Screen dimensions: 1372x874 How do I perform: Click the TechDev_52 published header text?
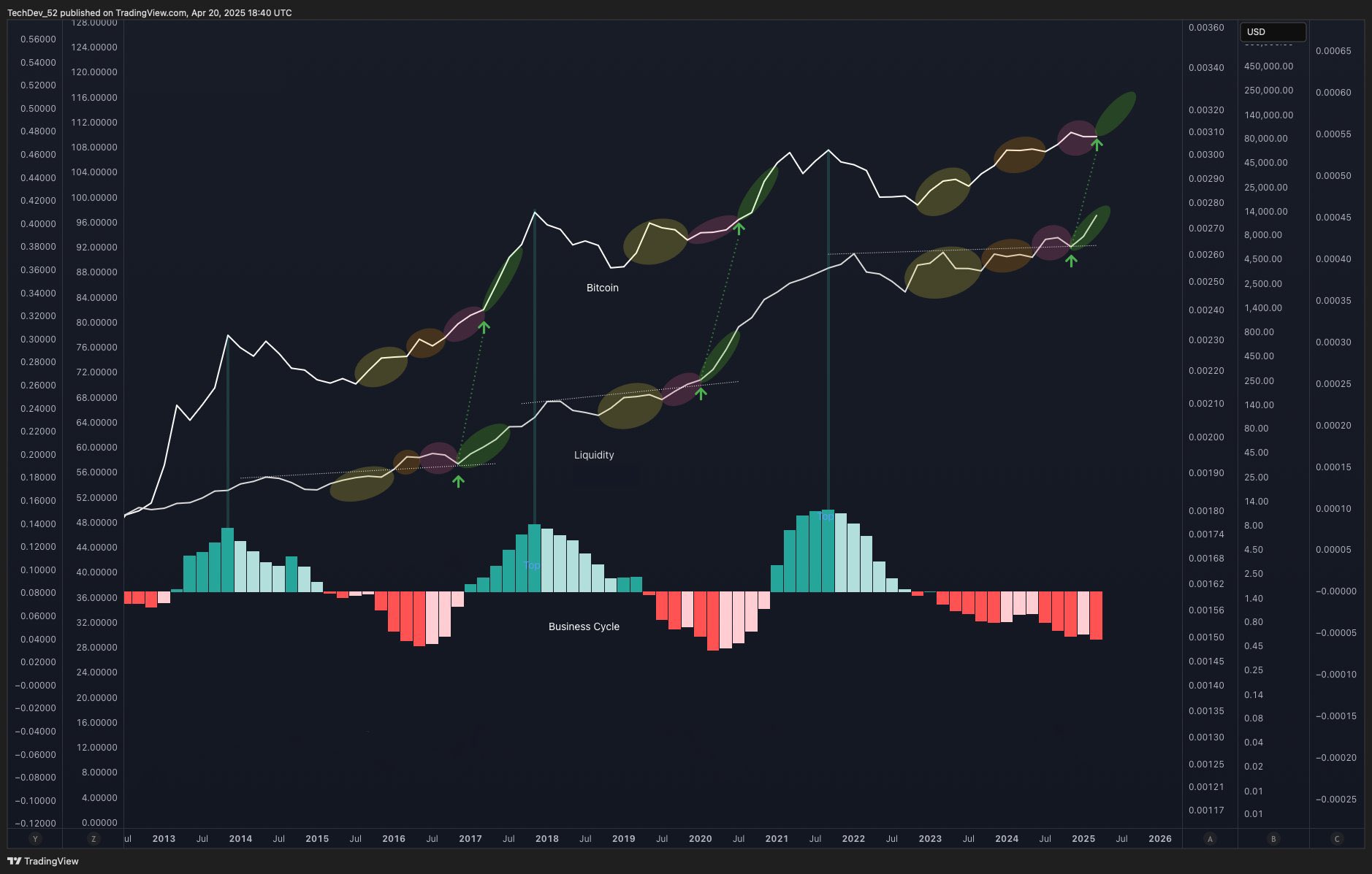[150, 13]
